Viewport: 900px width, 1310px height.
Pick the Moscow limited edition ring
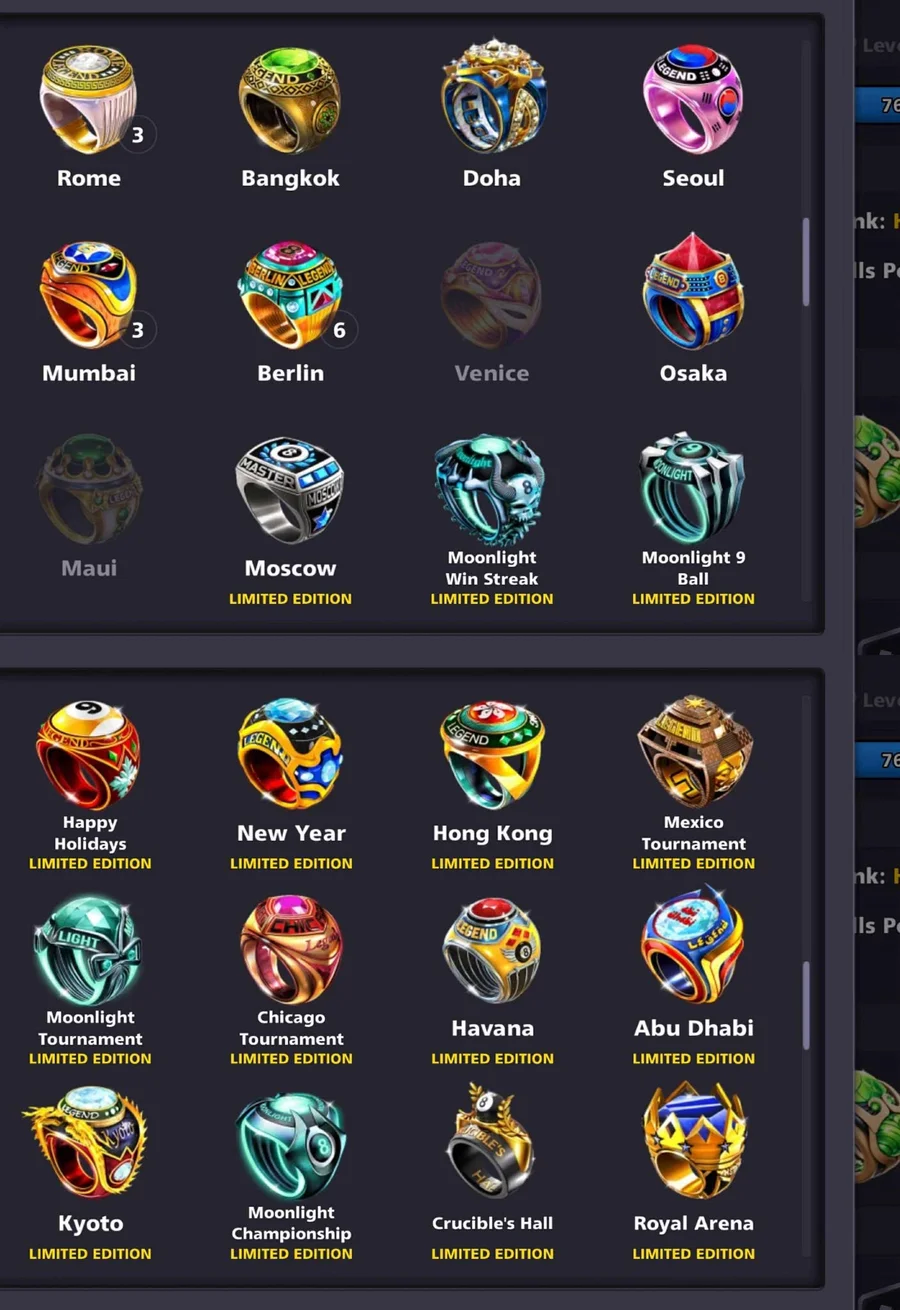pos(290,490)
